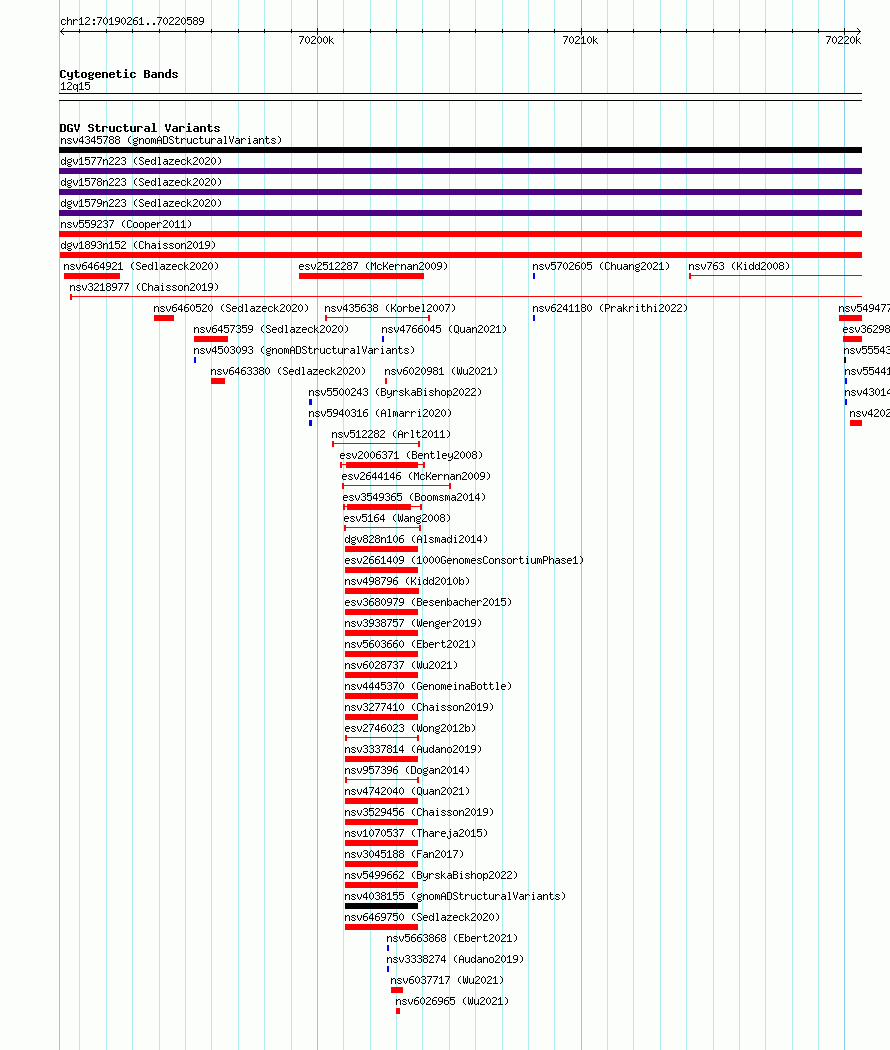Screen dimensions: 890x1050
Task: Select nsv6460520 (Sedlazeck2020) variant
Action: tap(231, 309)
